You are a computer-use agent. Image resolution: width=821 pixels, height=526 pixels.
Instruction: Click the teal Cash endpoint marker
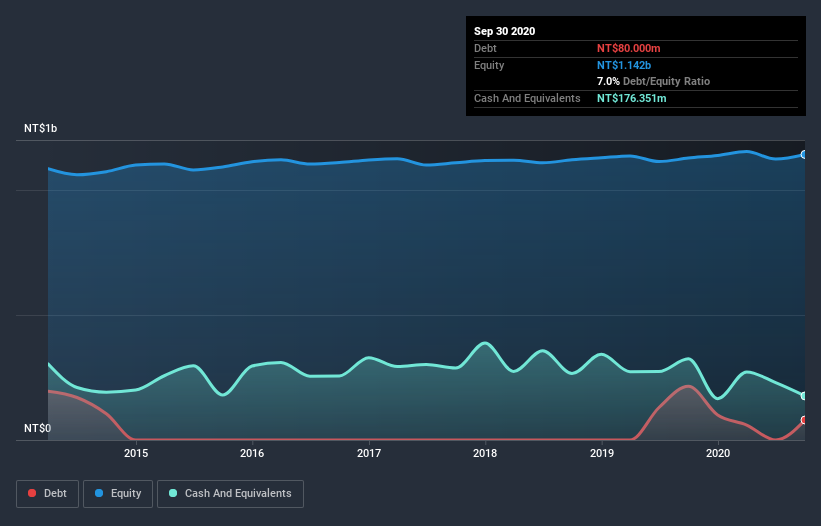804,396
